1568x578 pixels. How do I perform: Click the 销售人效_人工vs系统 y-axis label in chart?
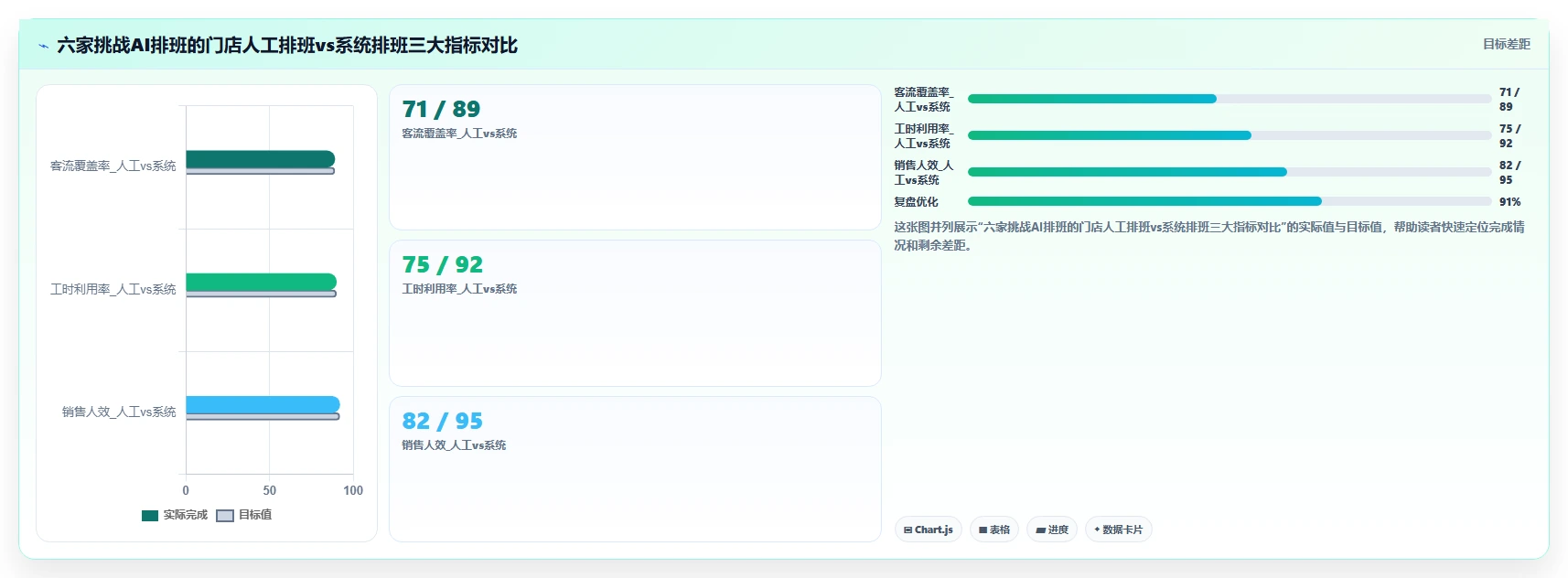pyautogui.click(x=119, y=412)
